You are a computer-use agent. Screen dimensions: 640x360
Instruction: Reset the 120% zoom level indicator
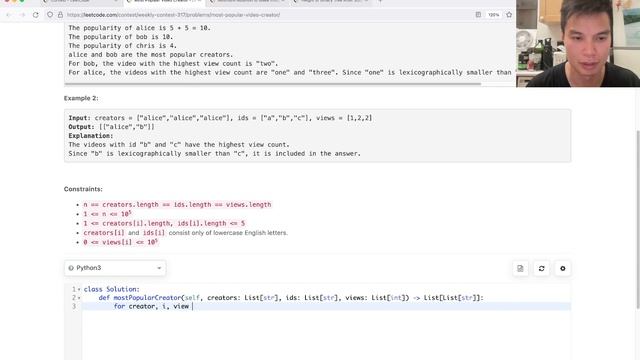coord(493,15)
